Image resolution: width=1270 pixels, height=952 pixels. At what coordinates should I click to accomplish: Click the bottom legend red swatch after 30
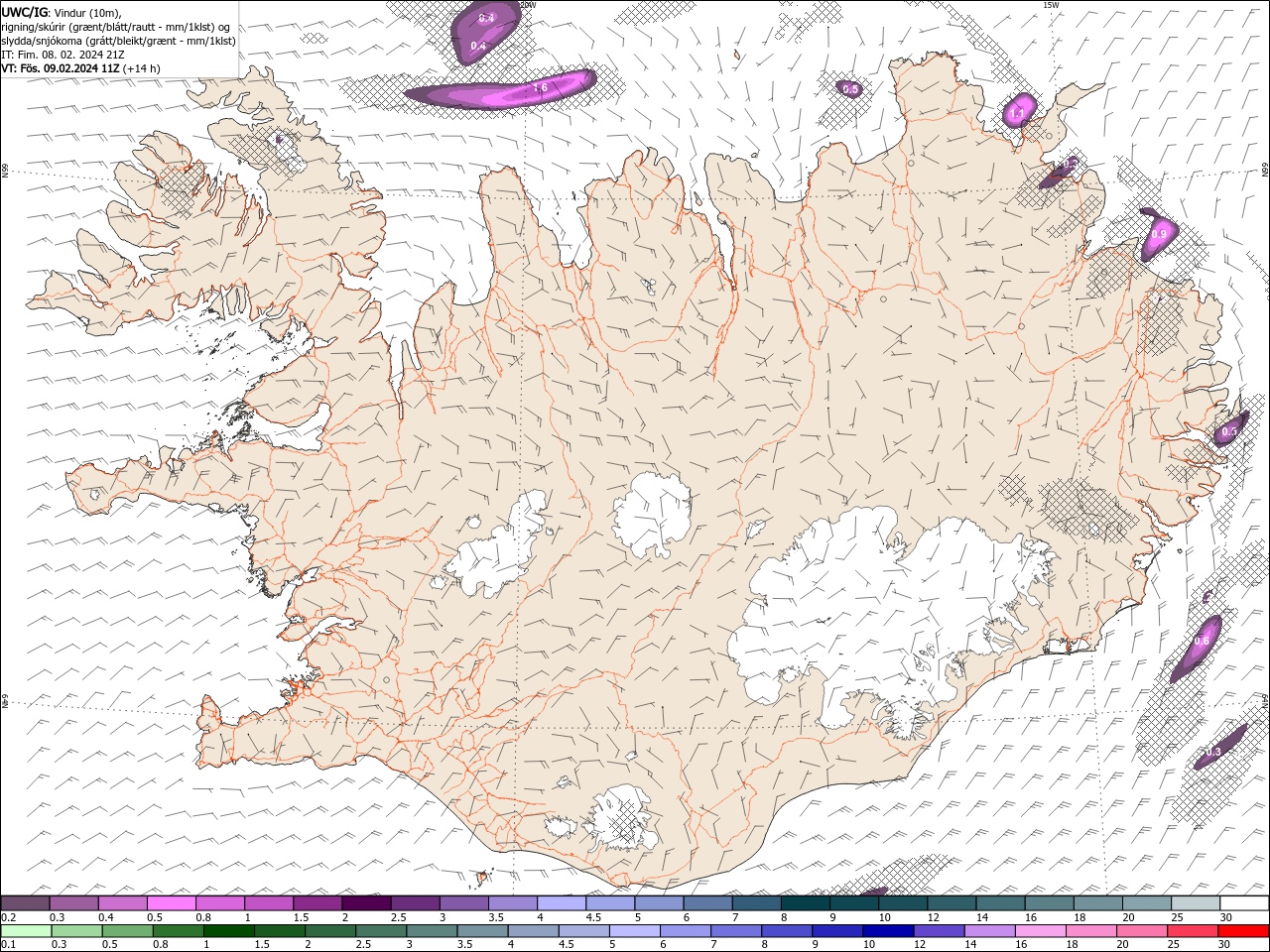[x=1243, y=930]
